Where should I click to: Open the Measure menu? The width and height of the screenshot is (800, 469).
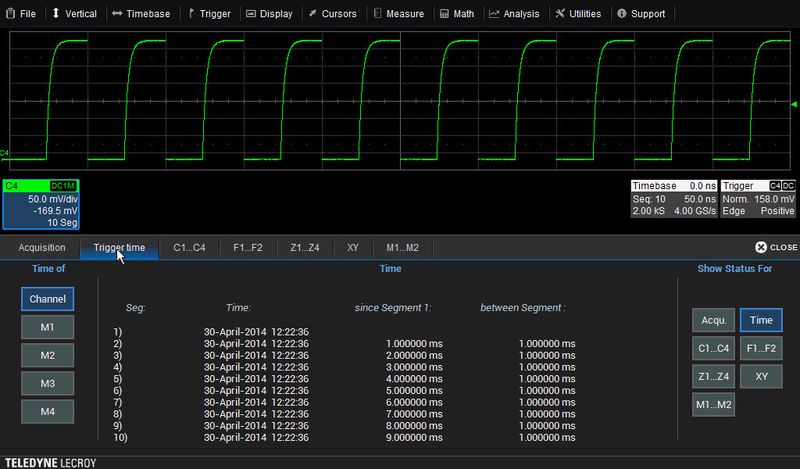[x=399, y=14]
